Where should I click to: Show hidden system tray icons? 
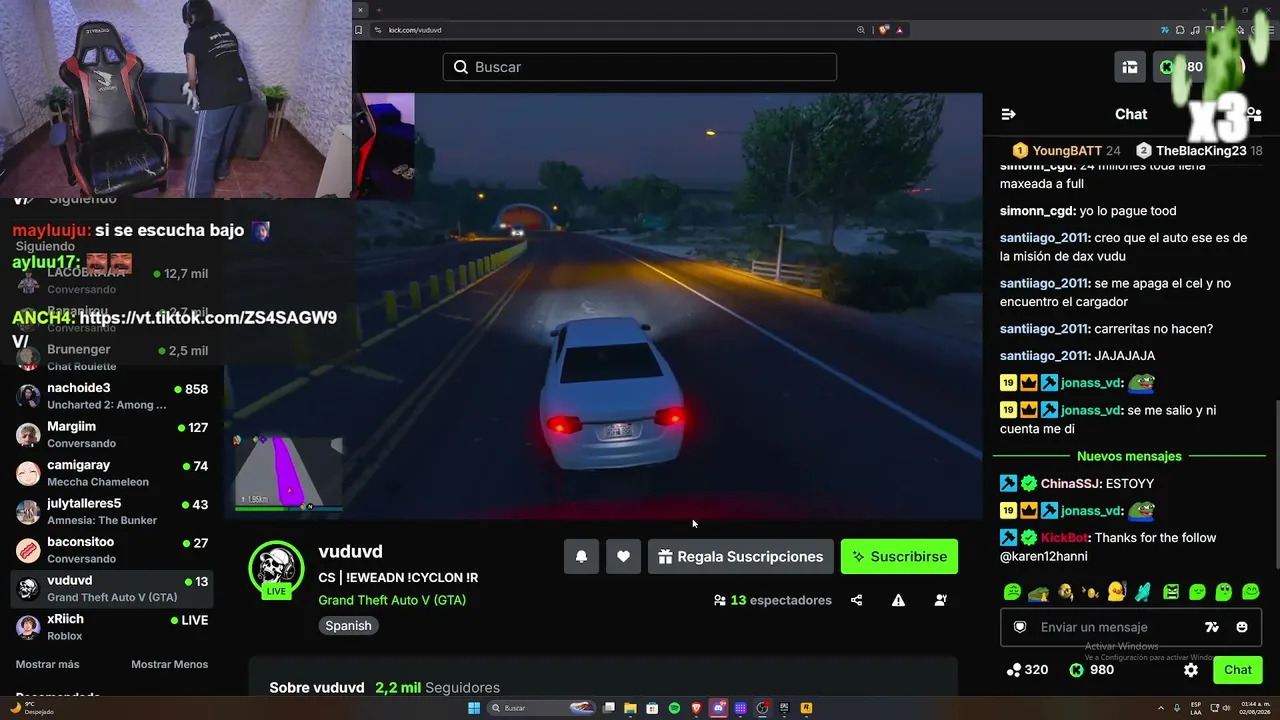pyautogui.click(x=1161, y=708)
